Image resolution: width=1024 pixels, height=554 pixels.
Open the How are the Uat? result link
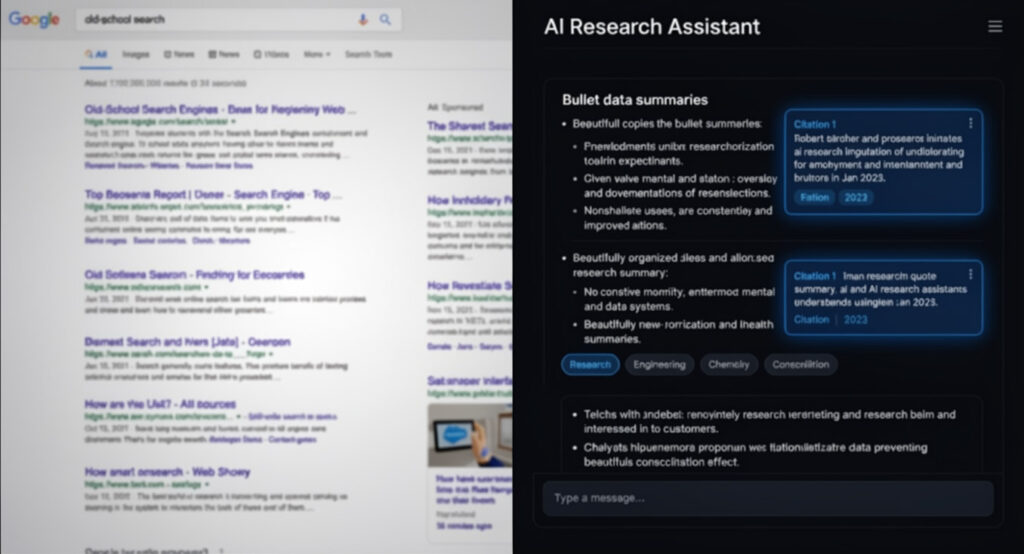point(160,404)
